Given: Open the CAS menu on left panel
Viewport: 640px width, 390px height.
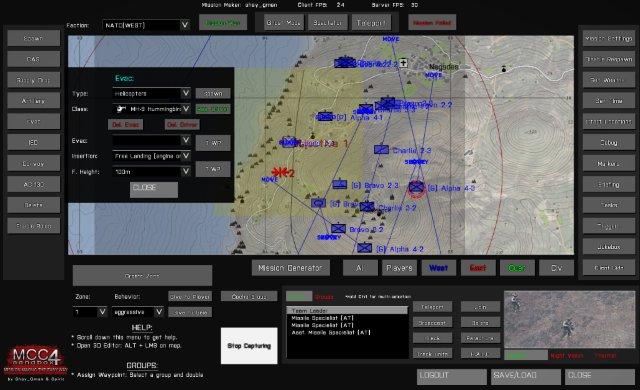Looking at the screenshot, I should pyautogui.click(x=33, y=59).
